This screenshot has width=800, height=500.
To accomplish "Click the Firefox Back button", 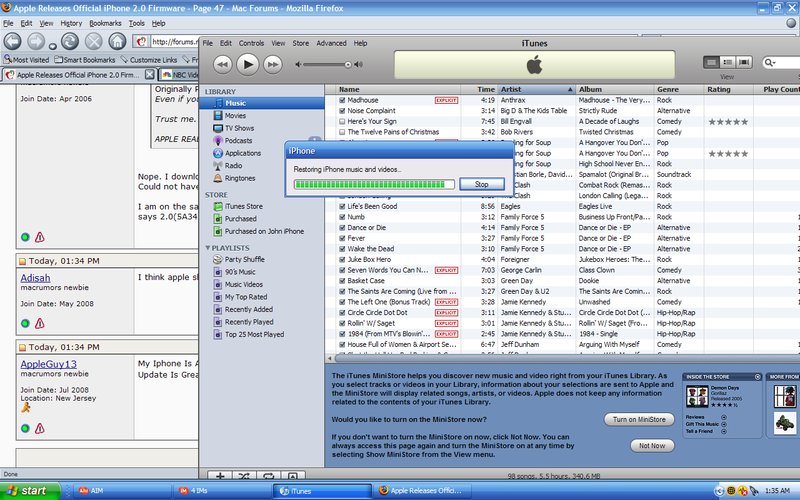I will (x=13, y=41).
